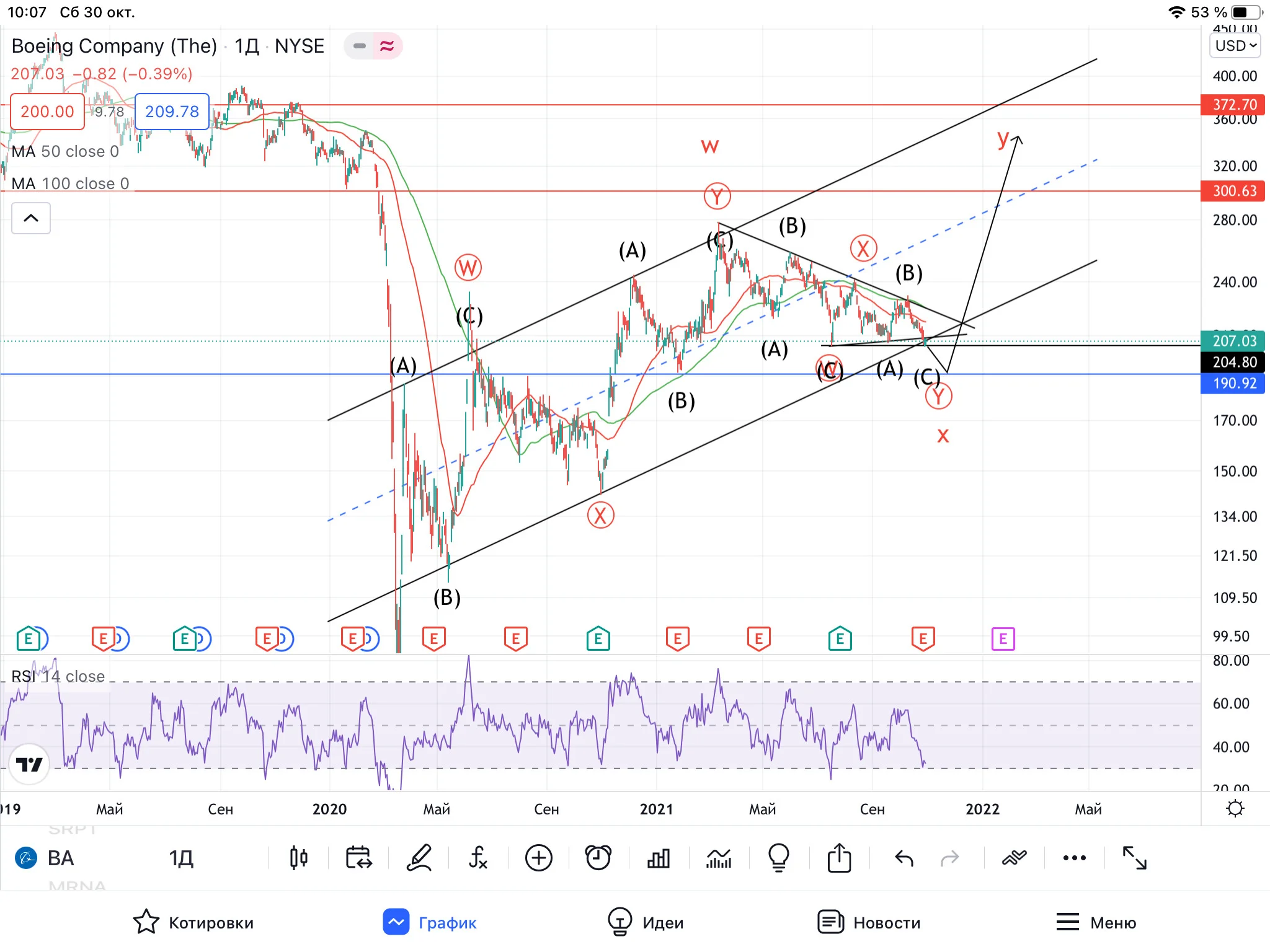
Task: Collapse the indicator legend with chevron
Action: [x=31, y=218]
